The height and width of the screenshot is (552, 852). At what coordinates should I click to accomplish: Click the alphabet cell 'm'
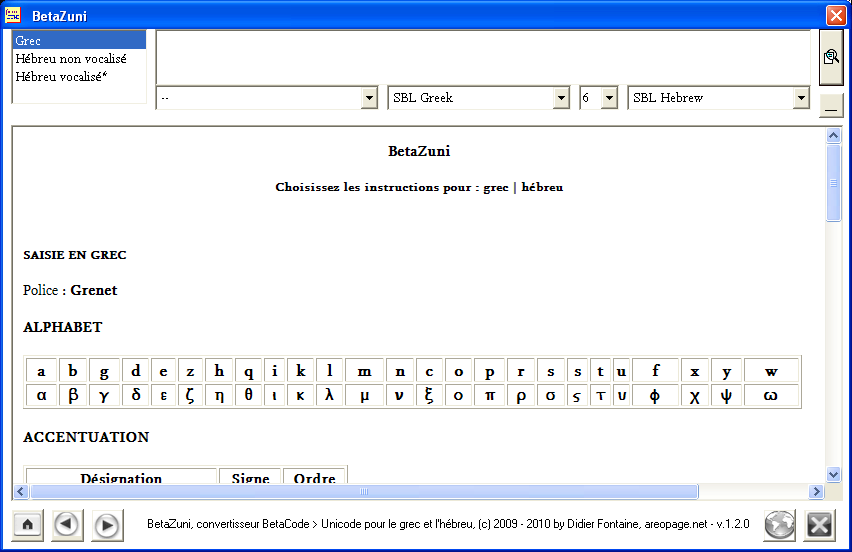365,371
